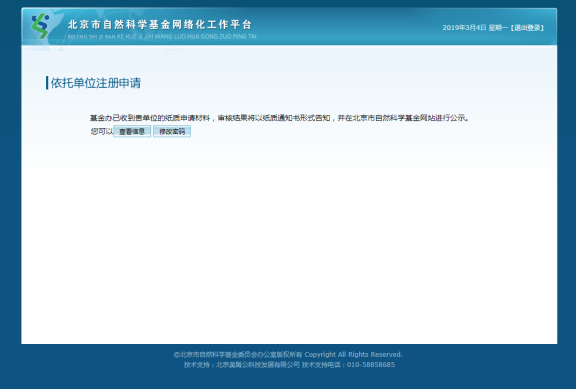Open the 查看信息 button

point(132,131)
